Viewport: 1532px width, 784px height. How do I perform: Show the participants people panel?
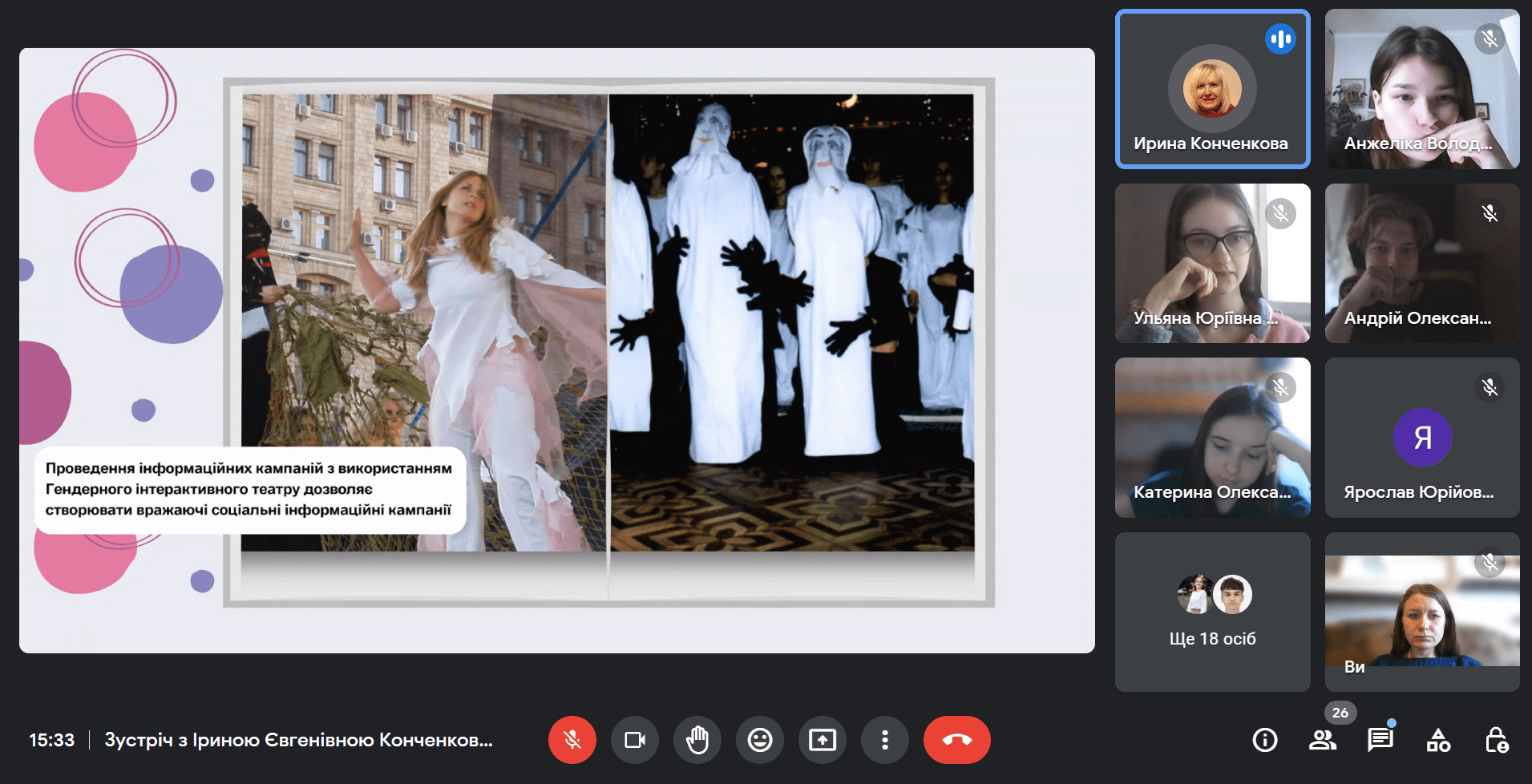[x=1322, y=740]
